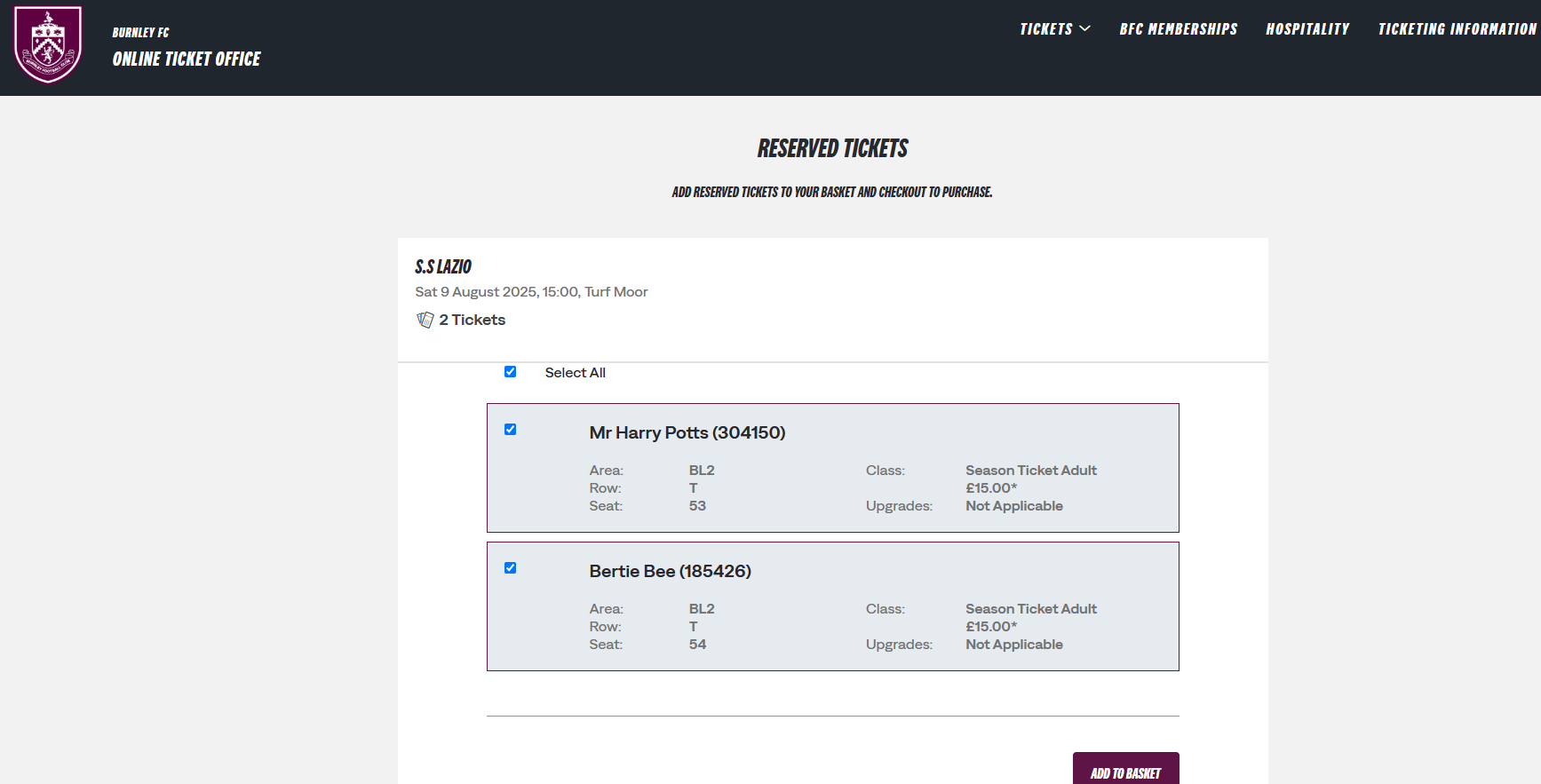Go to the Hospitality page
The width and height of the screenshot is (1541, 784).
tap(1307, 29)
